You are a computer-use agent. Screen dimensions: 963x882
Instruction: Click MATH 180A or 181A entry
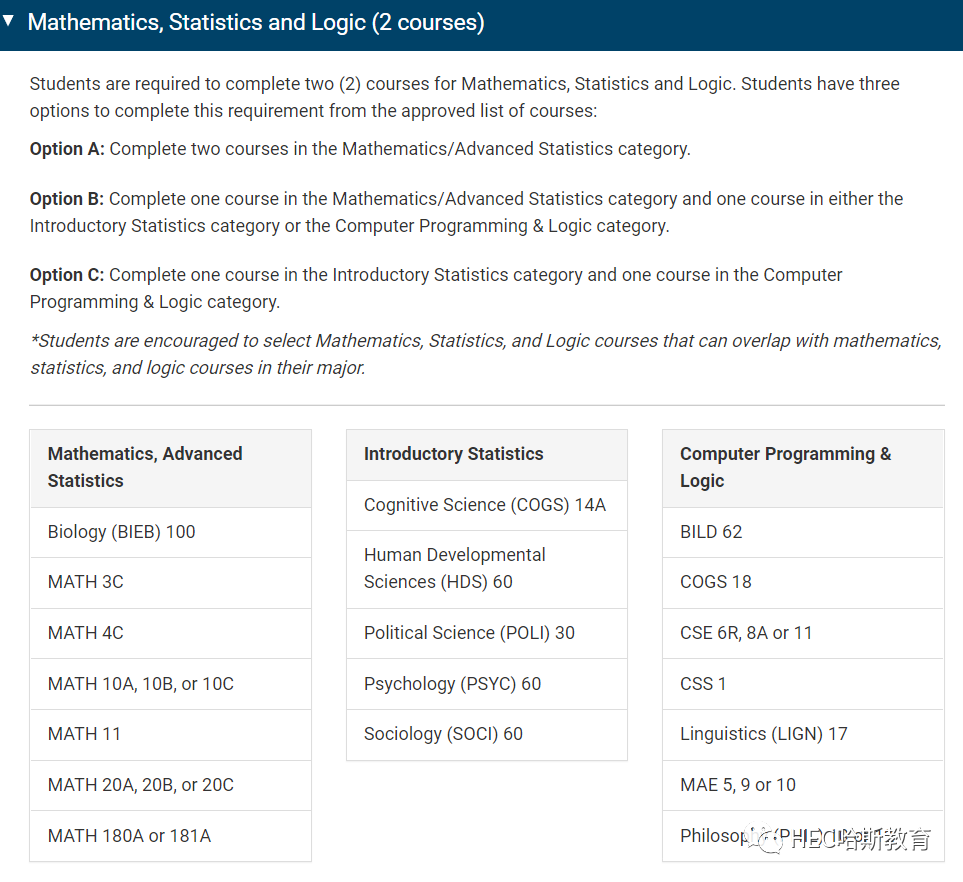click(171, 836)
